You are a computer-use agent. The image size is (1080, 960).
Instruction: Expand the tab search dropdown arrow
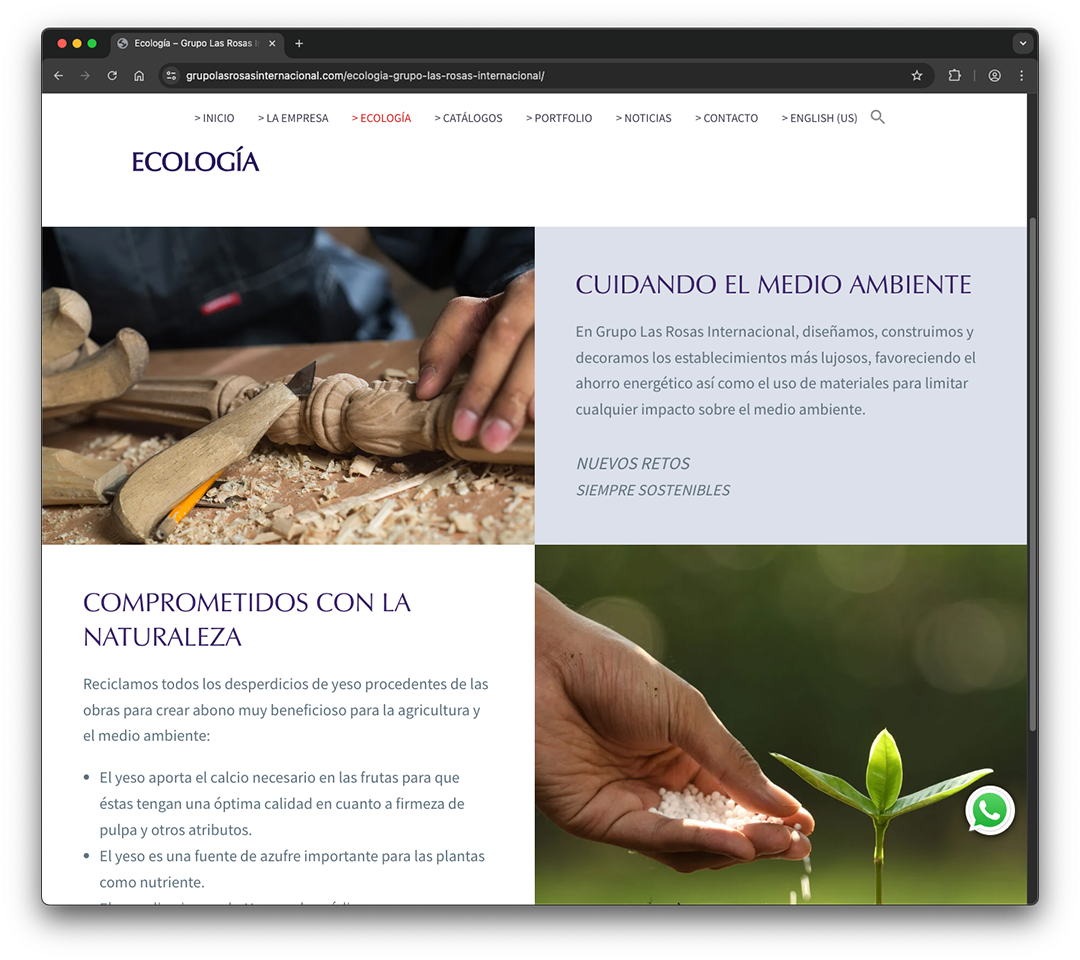(1023, 43)
